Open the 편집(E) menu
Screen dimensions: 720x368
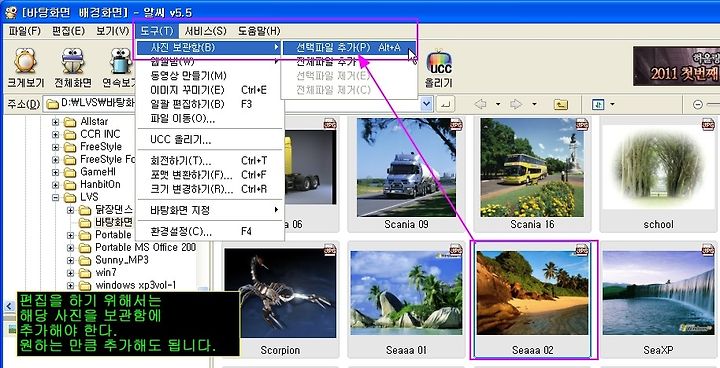(x=68, y=31)
